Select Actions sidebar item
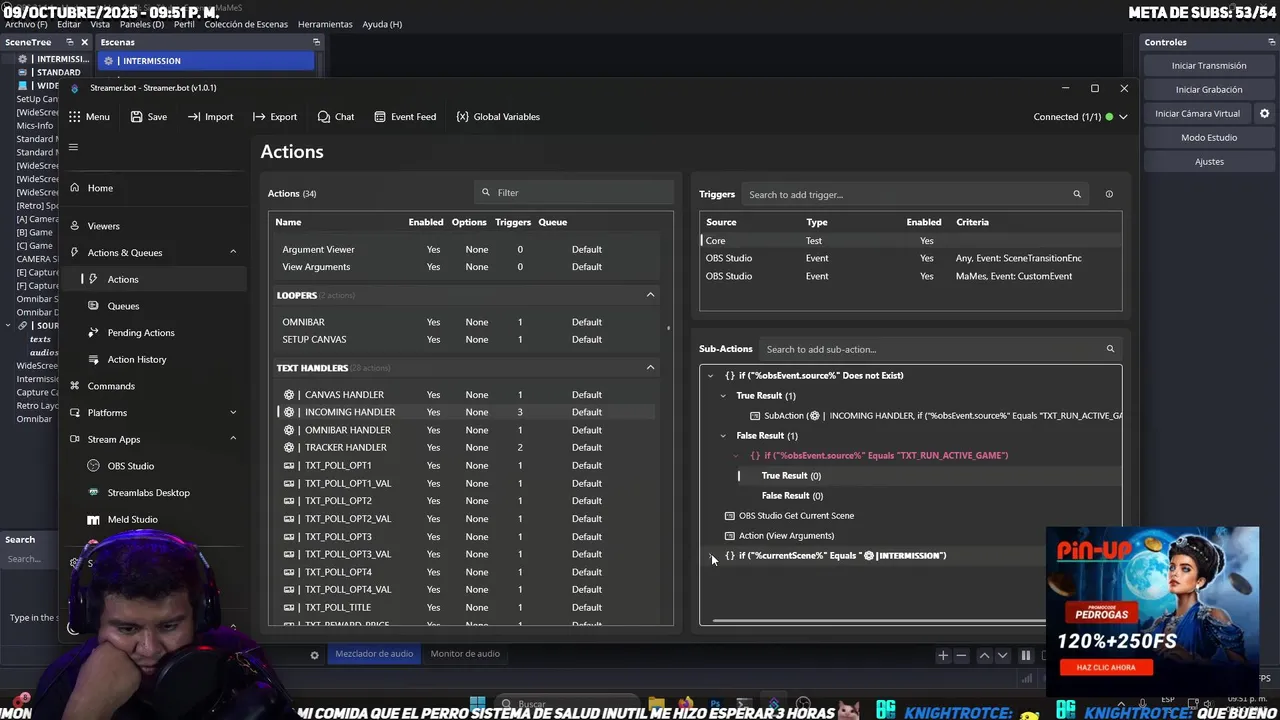Image resolution: width=1280 pixels, height=720 pixels. coord(123,279)
